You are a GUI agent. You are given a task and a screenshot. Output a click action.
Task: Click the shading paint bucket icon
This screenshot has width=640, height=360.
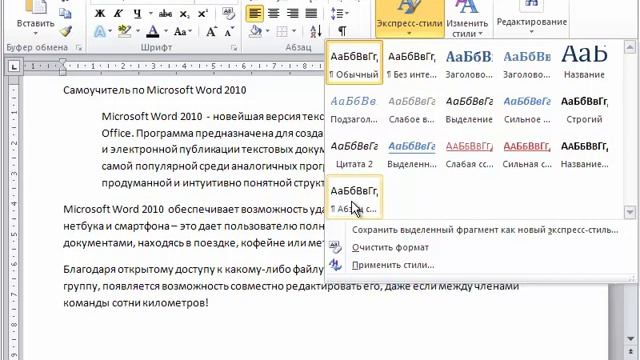[x=256, y=31]
